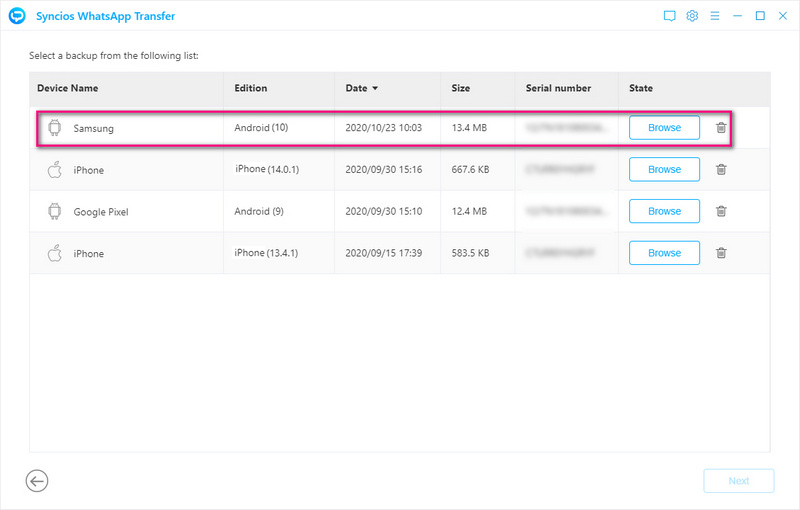This screenshot has height=510, width=800.
Task: Select the Google Pixel device name
Action: click(101, 212)
